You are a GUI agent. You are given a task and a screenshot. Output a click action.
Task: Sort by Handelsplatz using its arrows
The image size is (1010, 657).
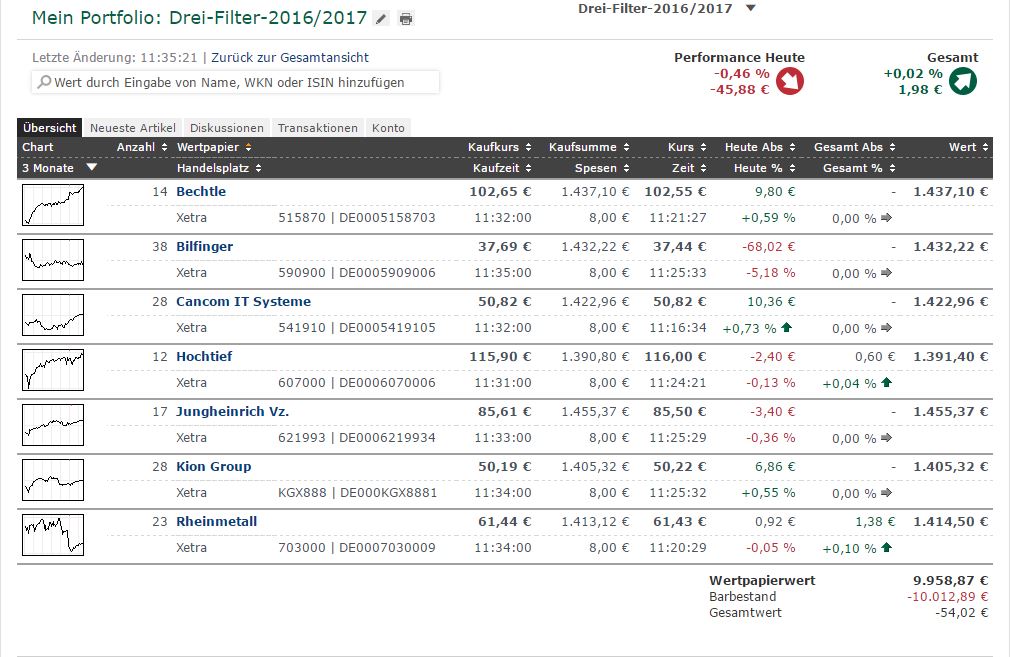click(x=258, y=168)
